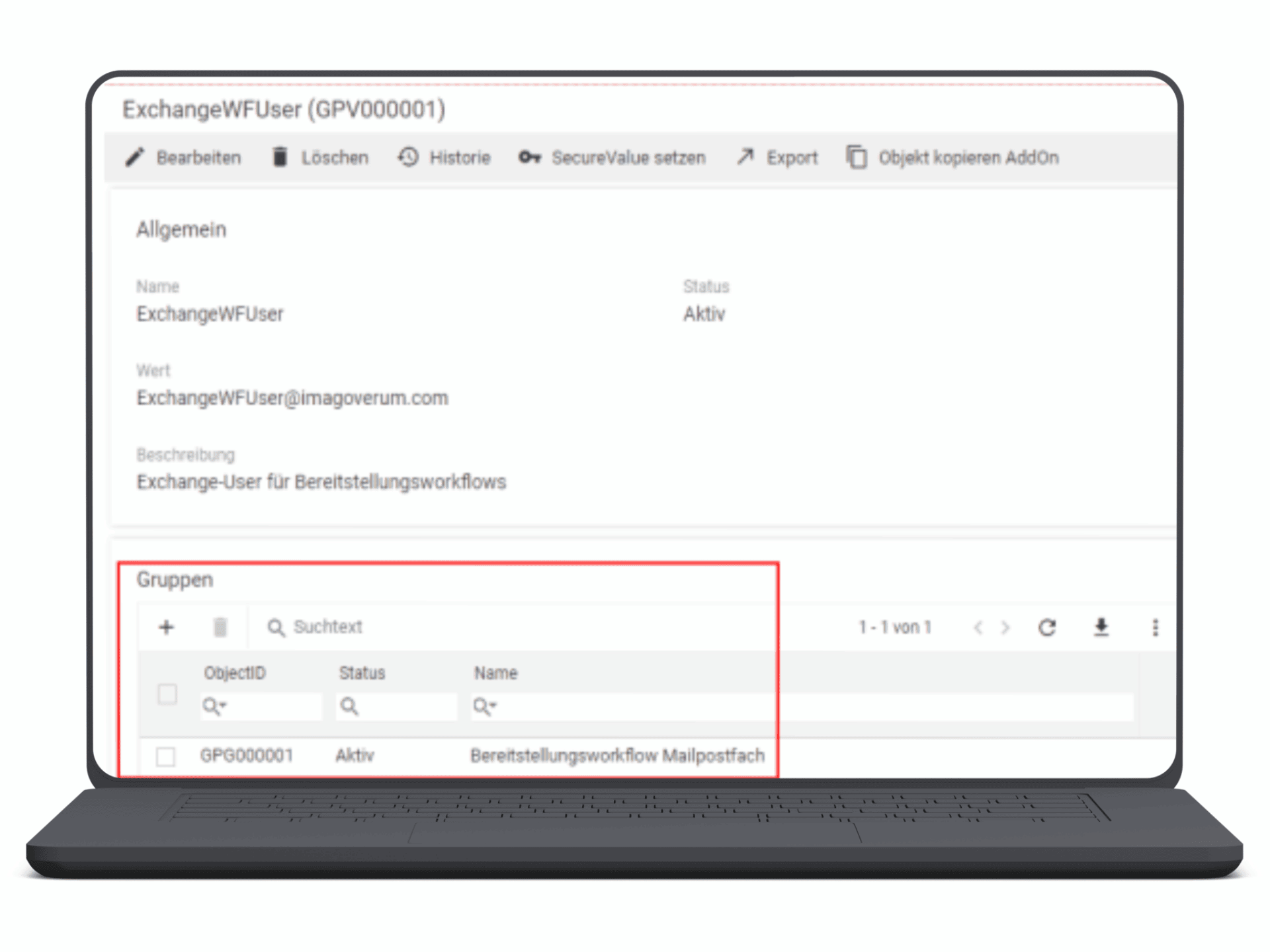The image size is (1270, 952).
Task: Add a new group using the plus icon
Action: [166, 627]
